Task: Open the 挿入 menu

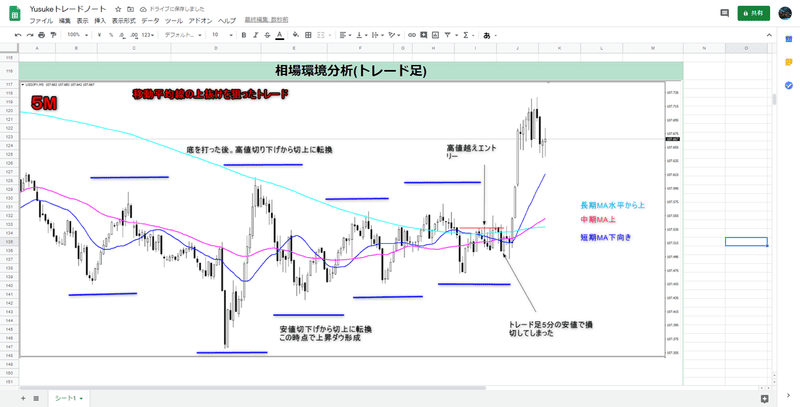Action: click(100, 21)
